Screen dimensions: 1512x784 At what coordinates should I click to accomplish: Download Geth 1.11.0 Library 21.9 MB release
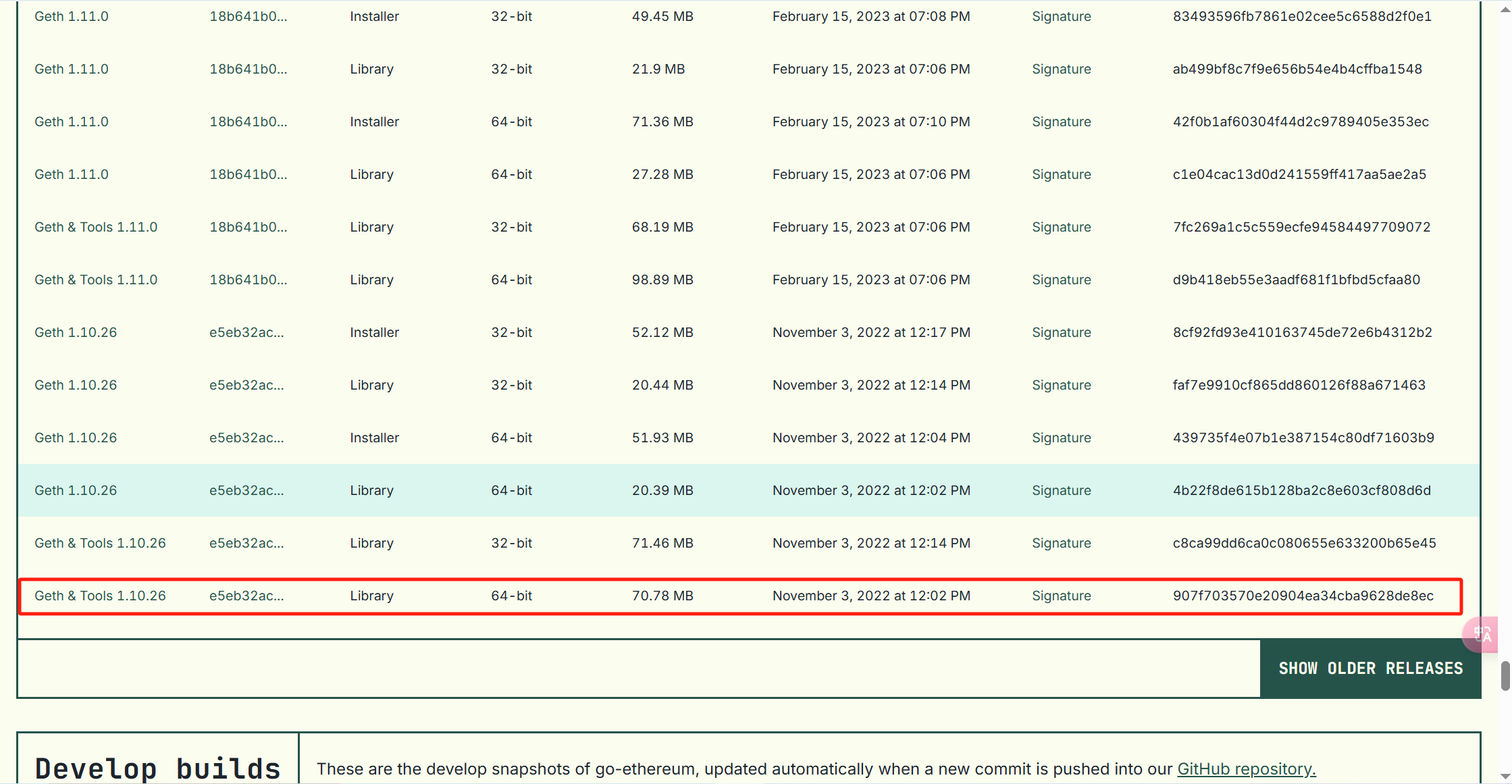[x=72, y=69]
